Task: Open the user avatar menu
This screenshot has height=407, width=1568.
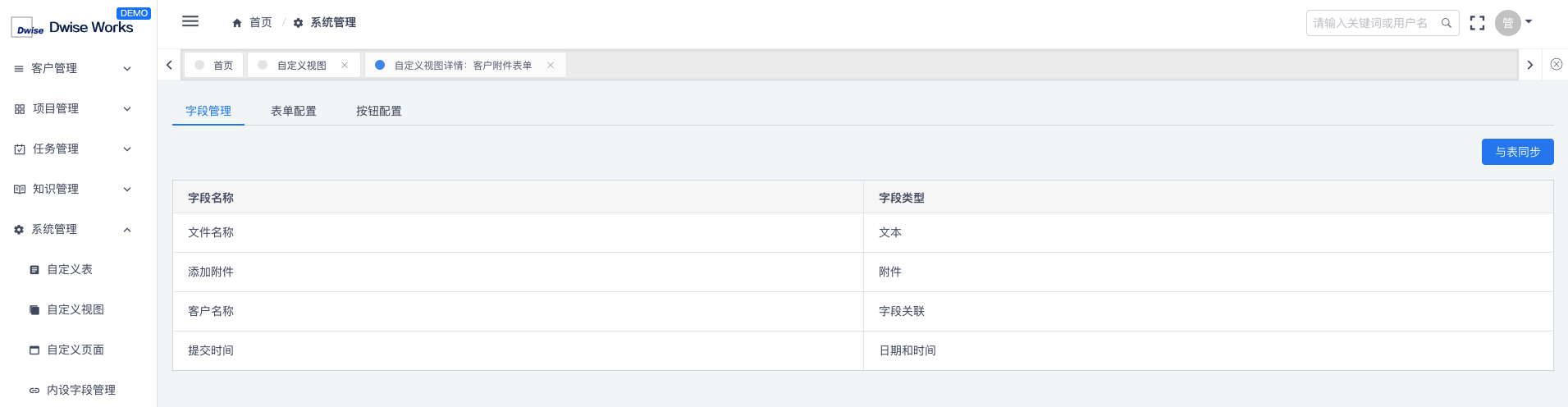Action: point(1508,23)
